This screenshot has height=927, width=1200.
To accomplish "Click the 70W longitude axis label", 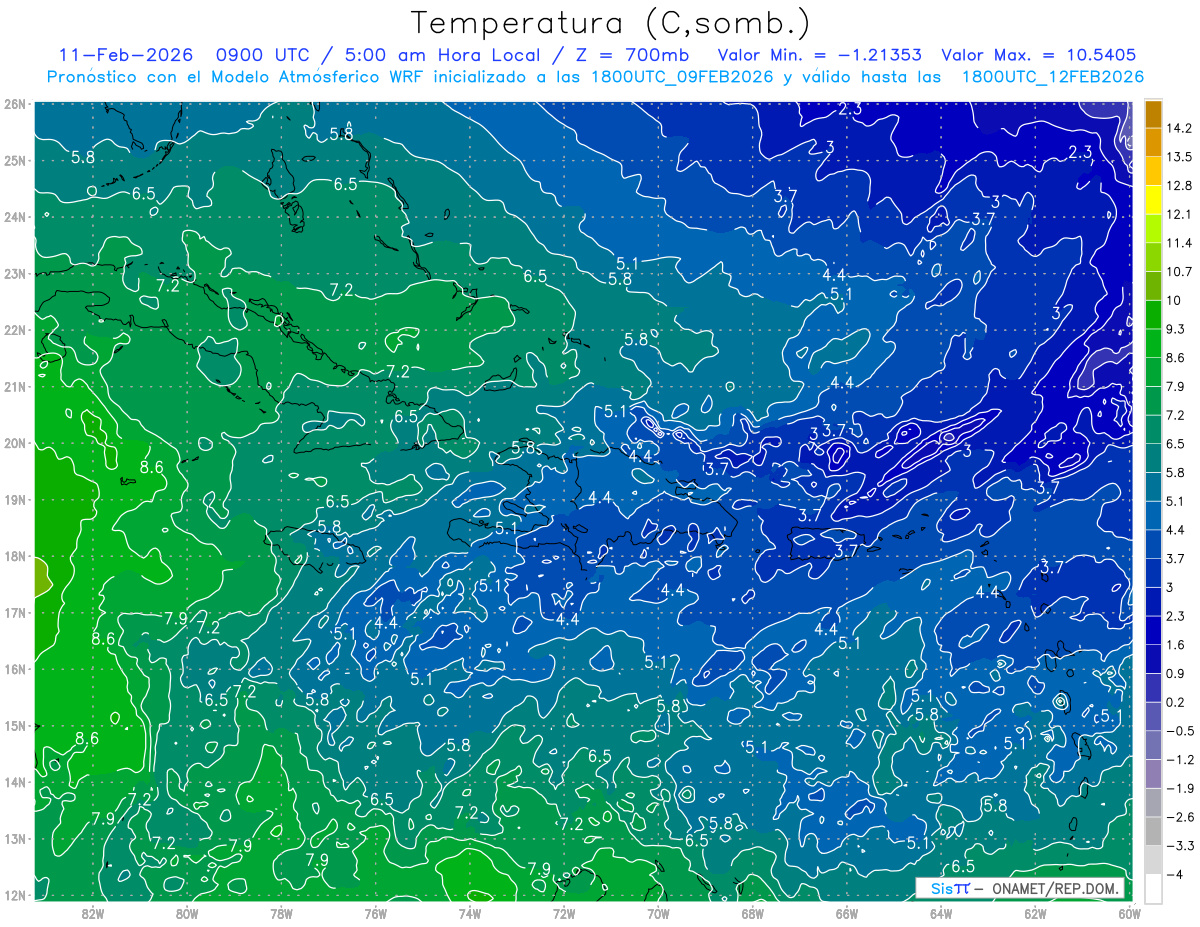I will (657, 913).
